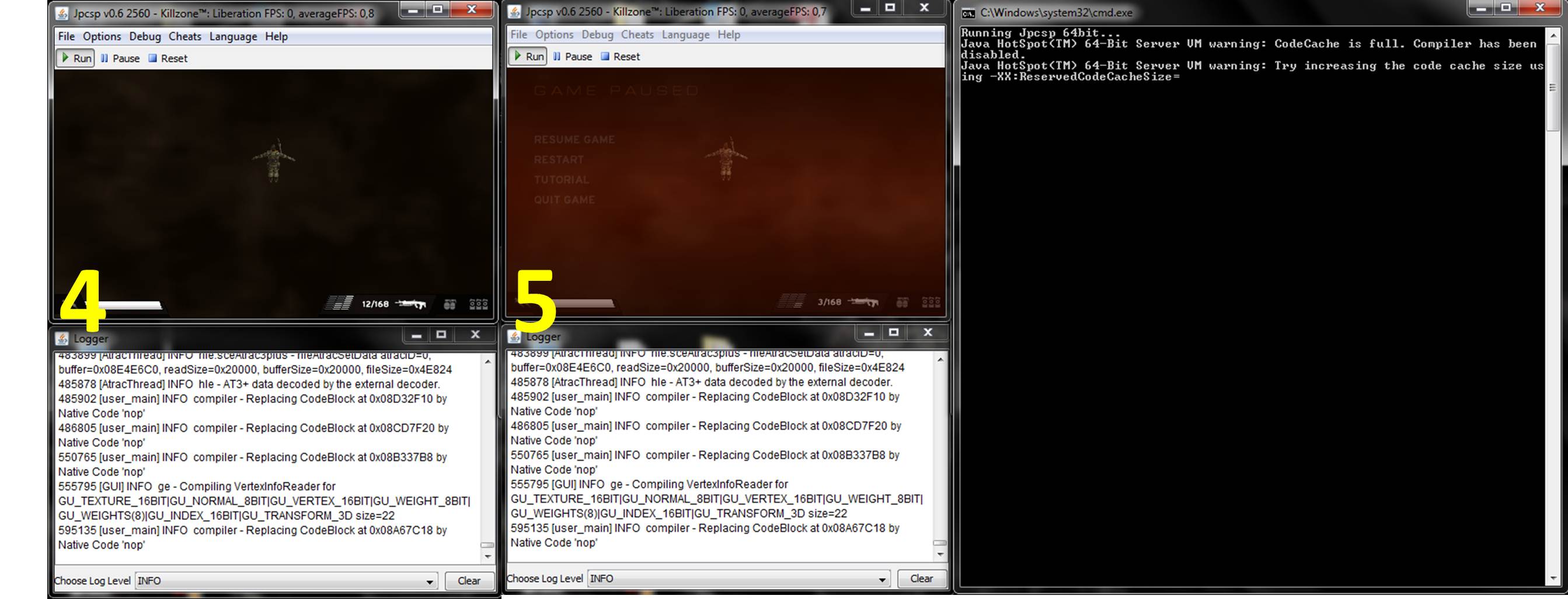The image size is (1568, 599).
Task: Click scroll up arrow in right Logger
Action: pyautogui.click(x=940, y=360)
